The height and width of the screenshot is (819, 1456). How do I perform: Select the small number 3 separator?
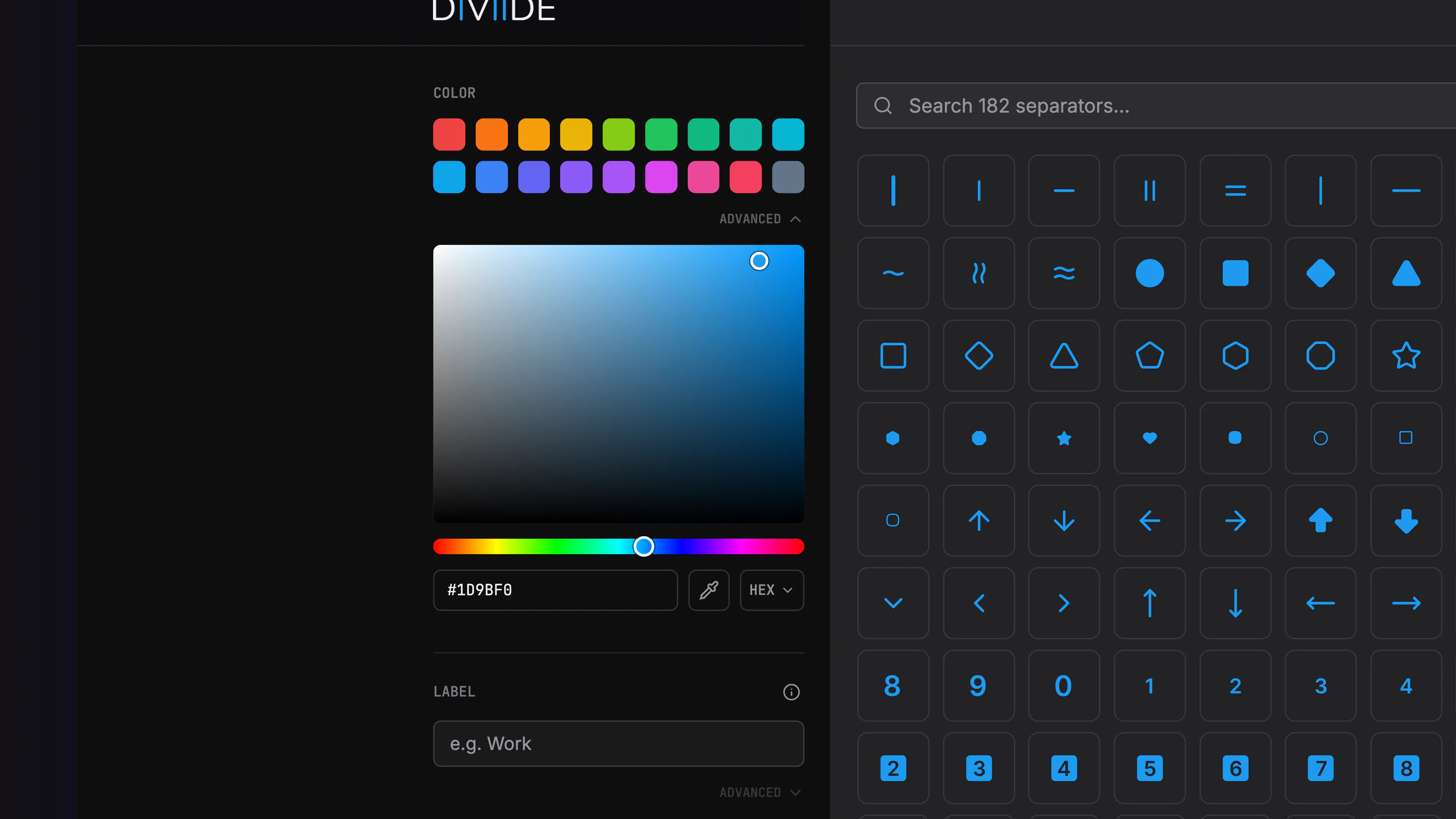point(1320,686)
